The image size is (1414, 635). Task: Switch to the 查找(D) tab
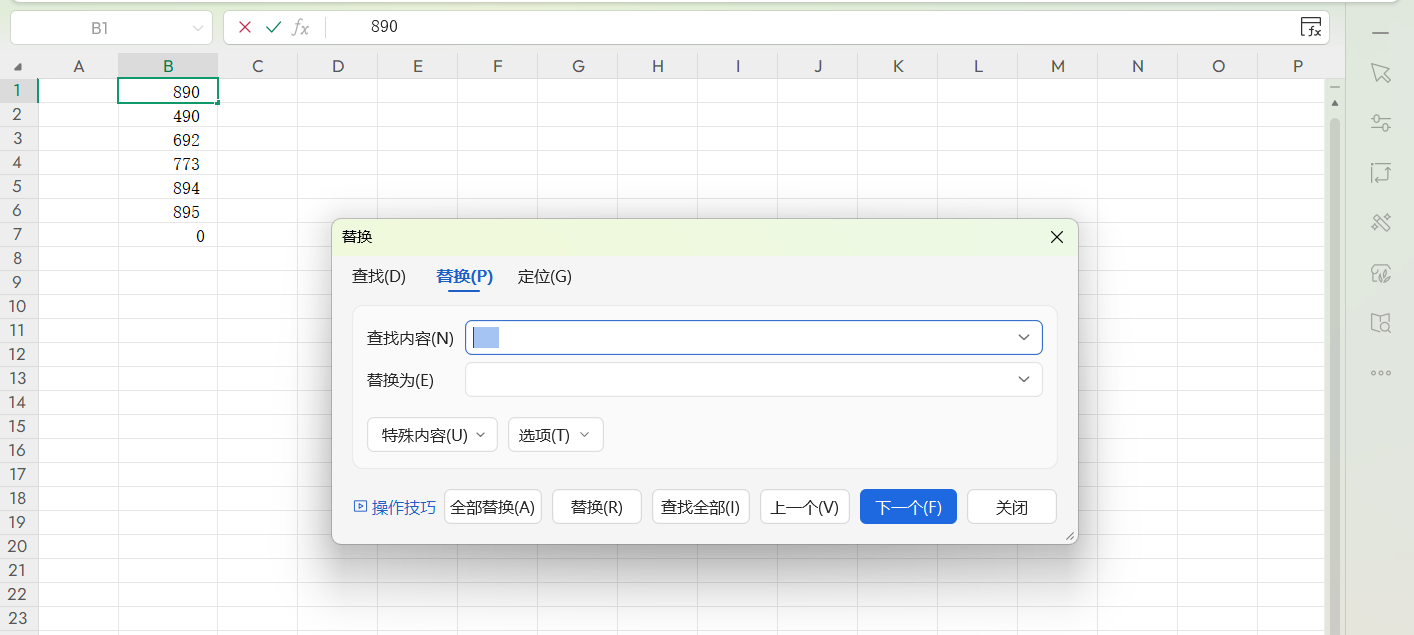point(379,276)
